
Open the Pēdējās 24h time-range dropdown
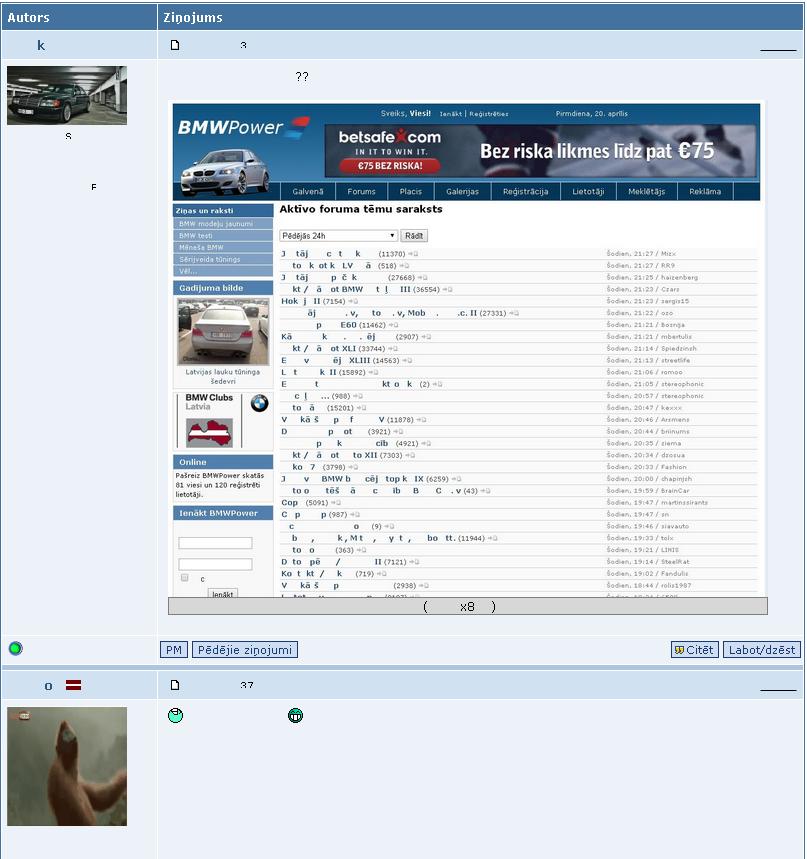click(x=338, y=236)
